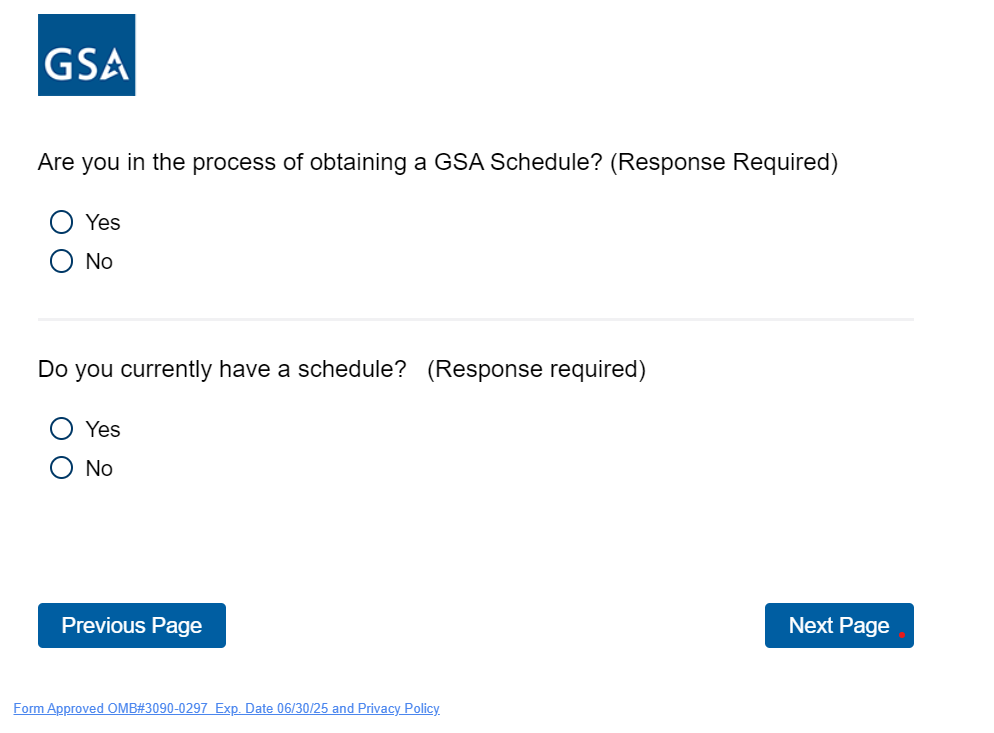Continue with the Next Page button
Screen dimensions: 994x733
[x=838, y=625]
